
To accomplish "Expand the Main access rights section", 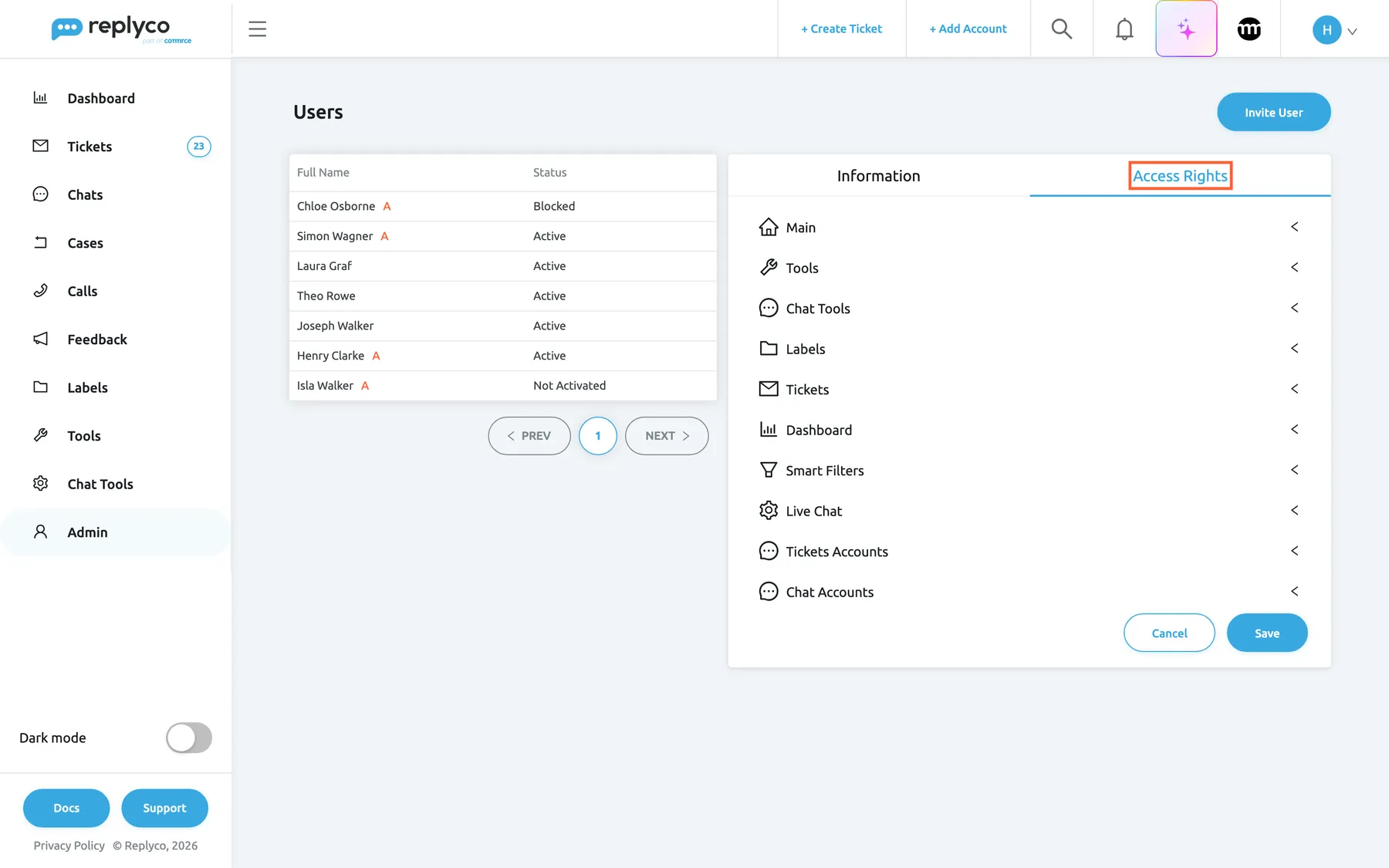I will [1029, 227].
